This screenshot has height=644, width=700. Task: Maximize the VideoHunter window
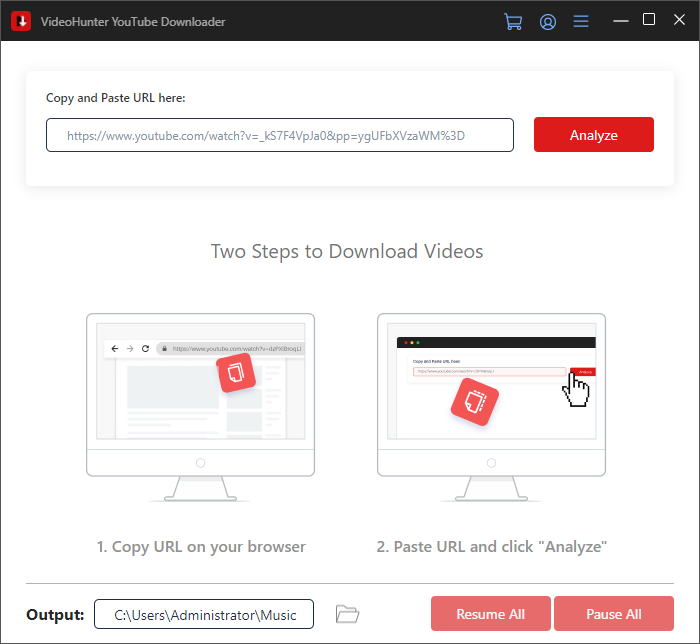[x=649, y=20]
